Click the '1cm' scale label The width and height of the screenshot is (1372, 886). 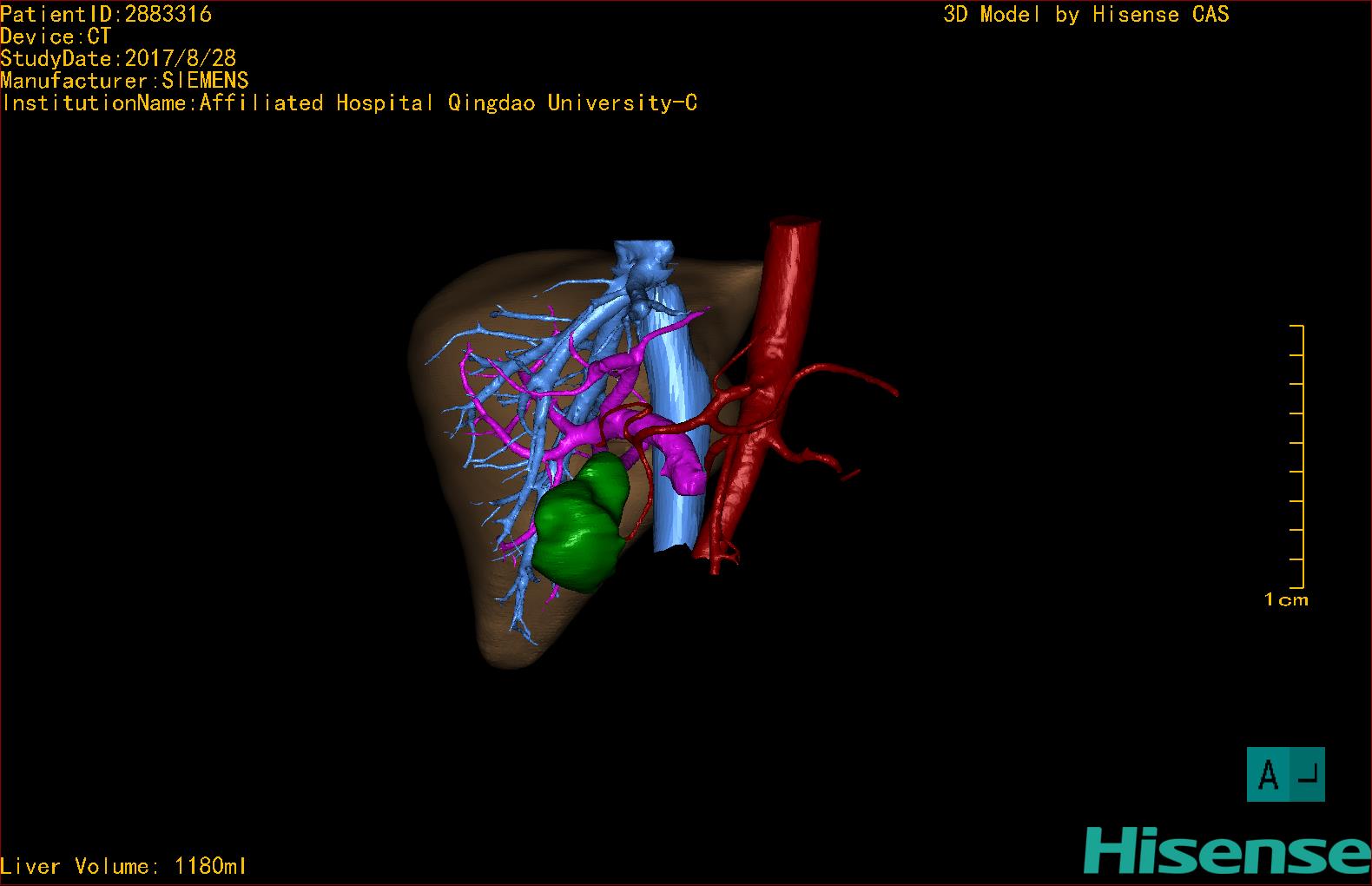point(1286,599)
